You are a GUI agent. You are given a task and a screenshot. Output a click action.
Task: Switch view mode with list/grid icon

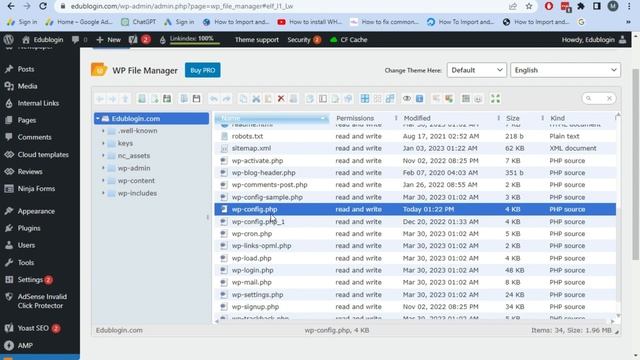[x=466, y=99]
